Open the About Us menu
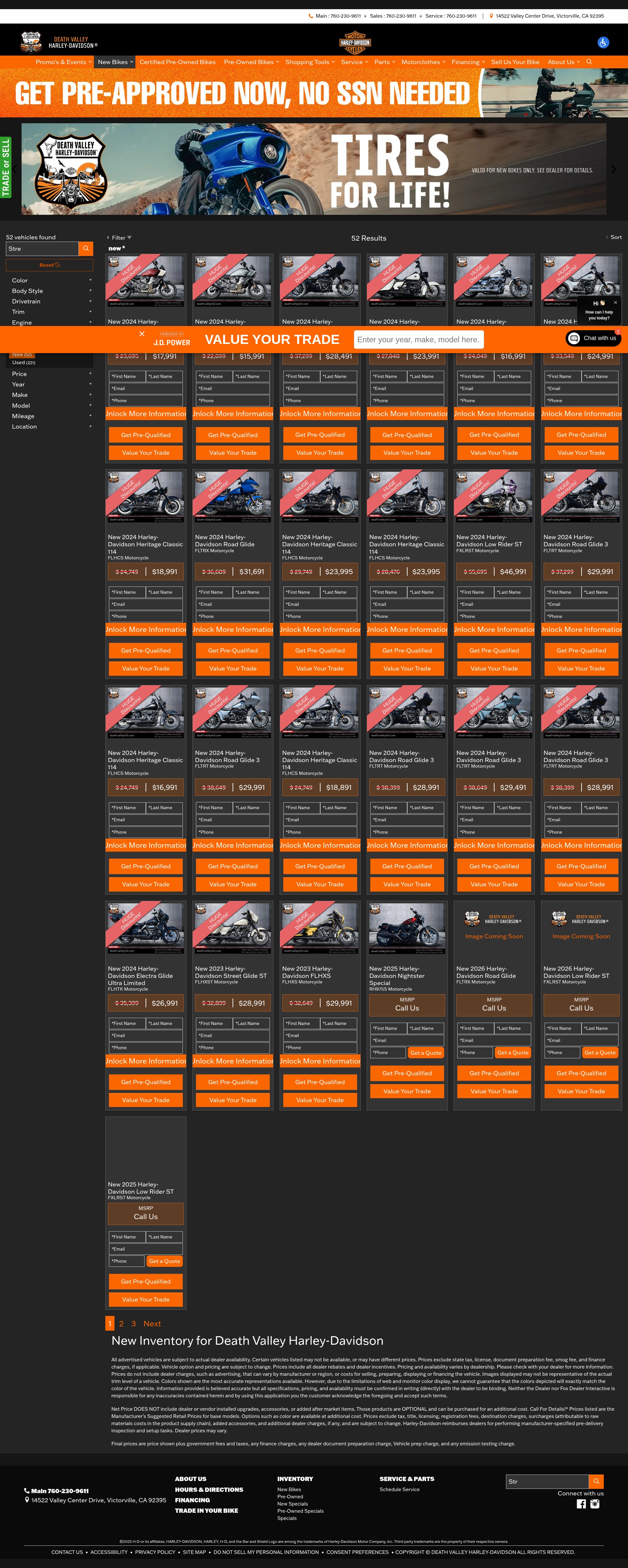This screenshot has height=1568, width=628. (x=564, y=62)
